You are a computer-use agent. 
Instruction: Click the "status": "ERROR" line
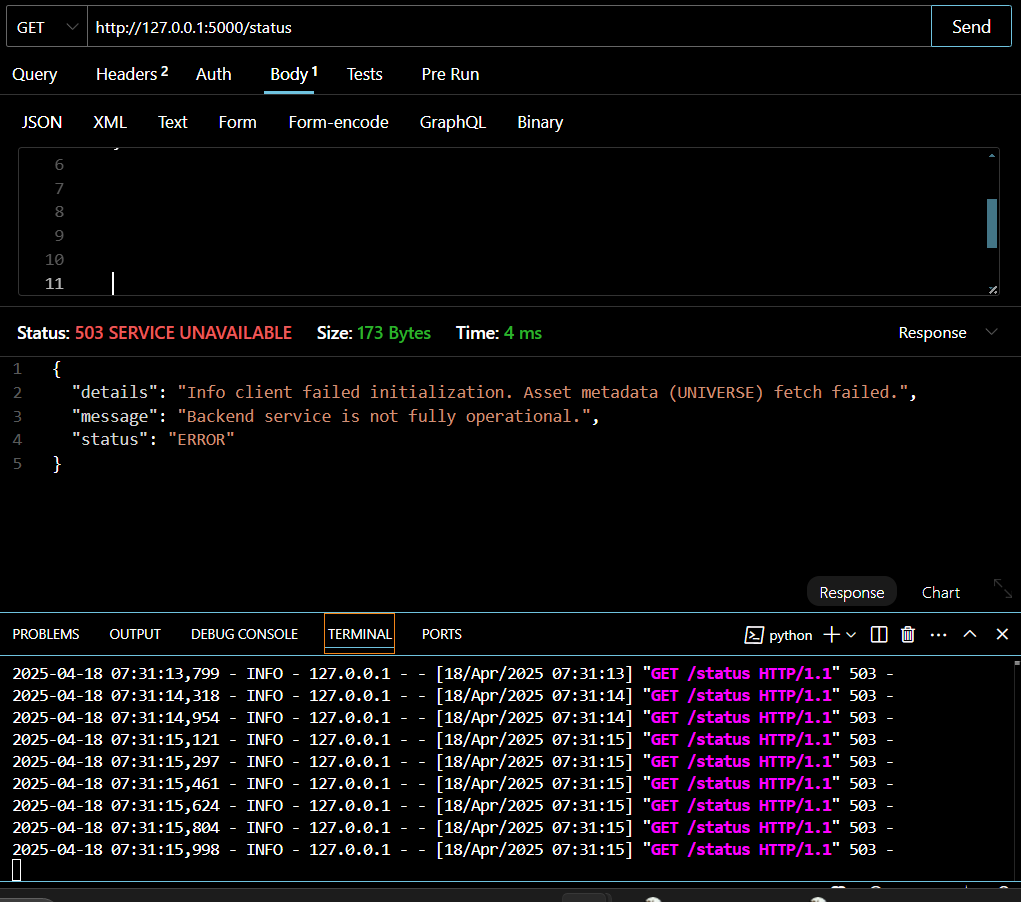pyautogui.click(x=153, y=440)
